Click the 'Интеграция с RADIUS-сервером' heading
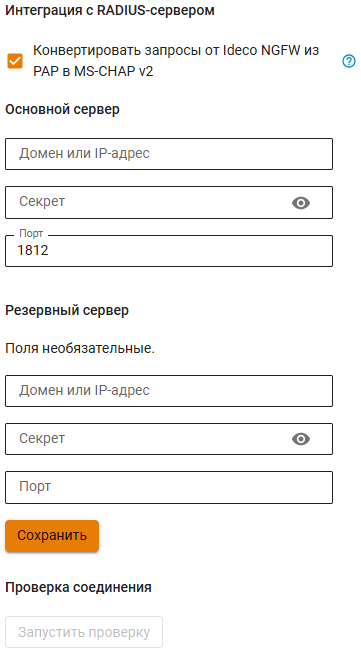 pyautogui.click(x=110, y=10)
